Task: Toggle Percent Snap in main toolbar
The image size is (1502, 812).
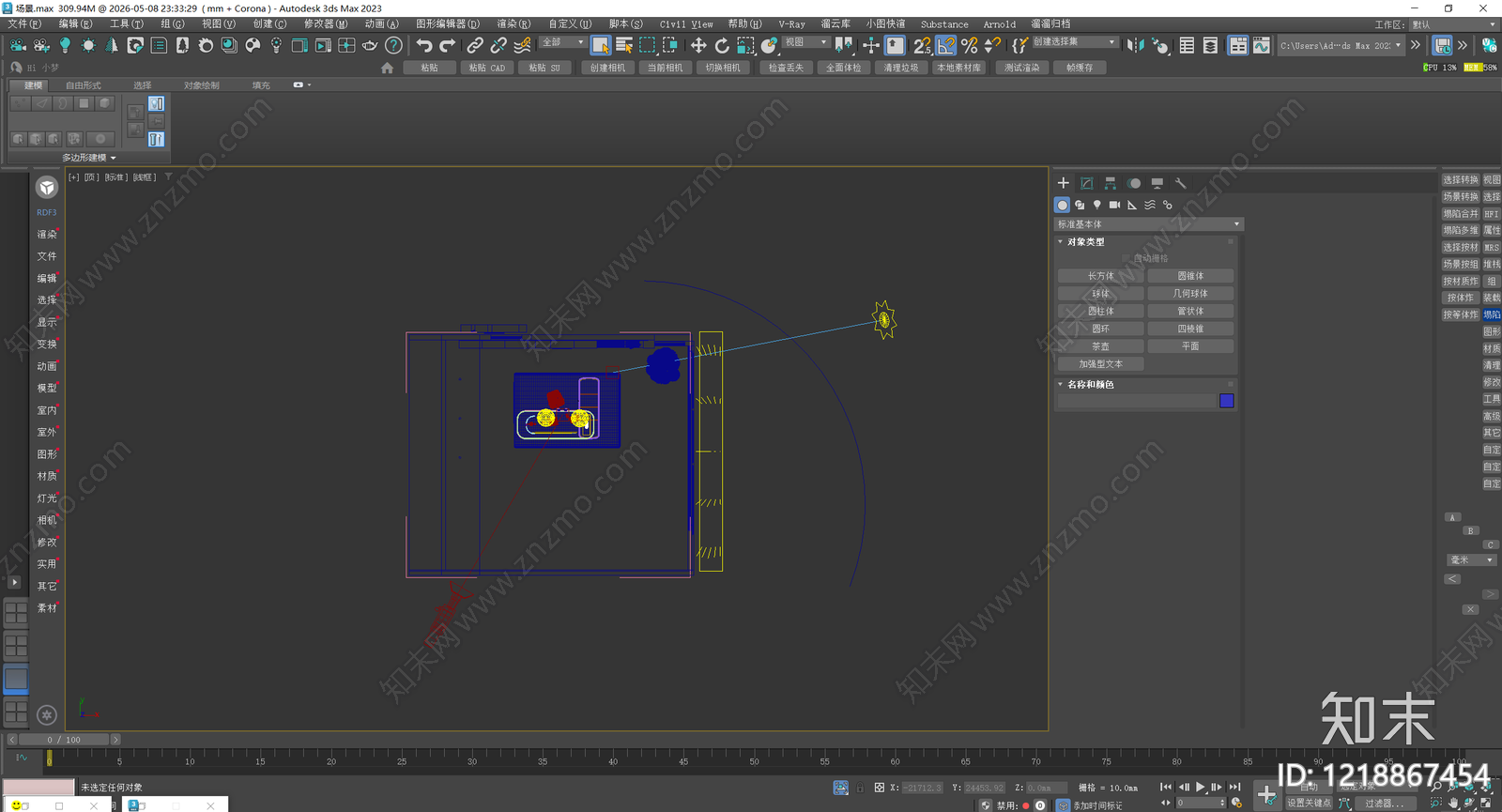Action: 970,45
